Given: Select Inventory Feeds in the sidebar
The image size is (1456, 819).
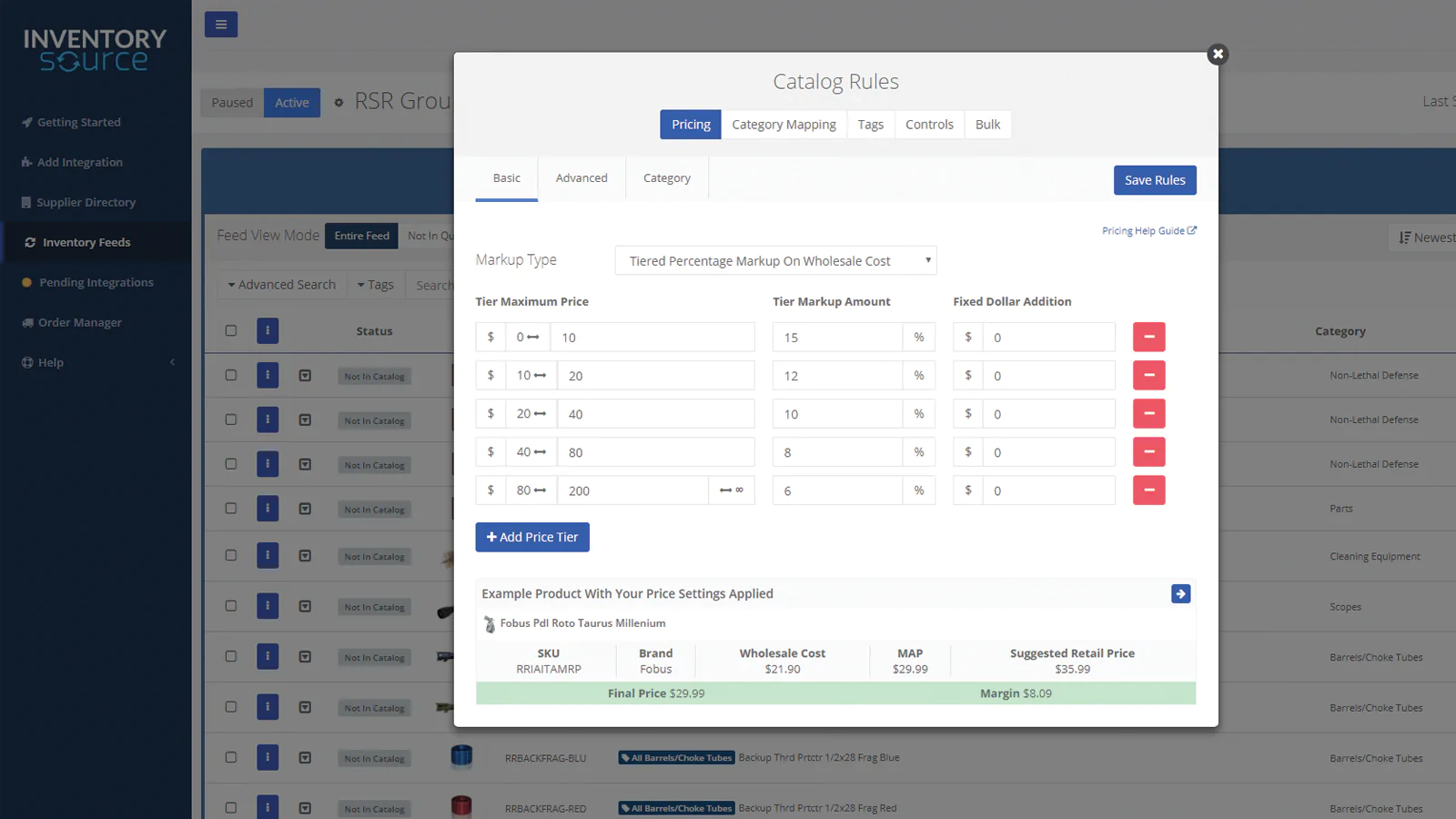Looking at the screenshot, I should point(86,242).
